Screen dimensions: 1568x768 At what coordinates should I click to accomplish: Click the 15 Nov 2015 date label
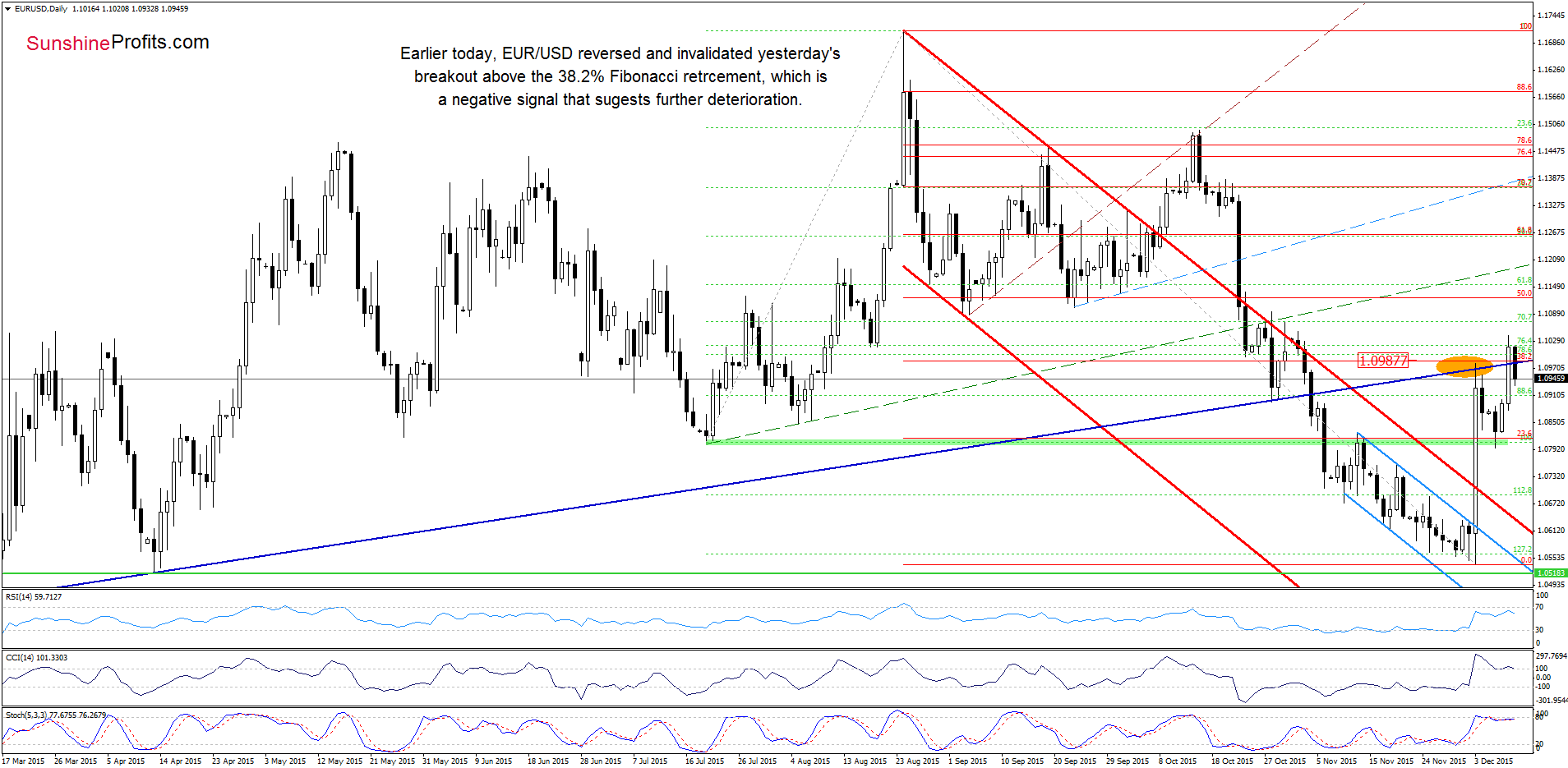tap(1391, 761)
